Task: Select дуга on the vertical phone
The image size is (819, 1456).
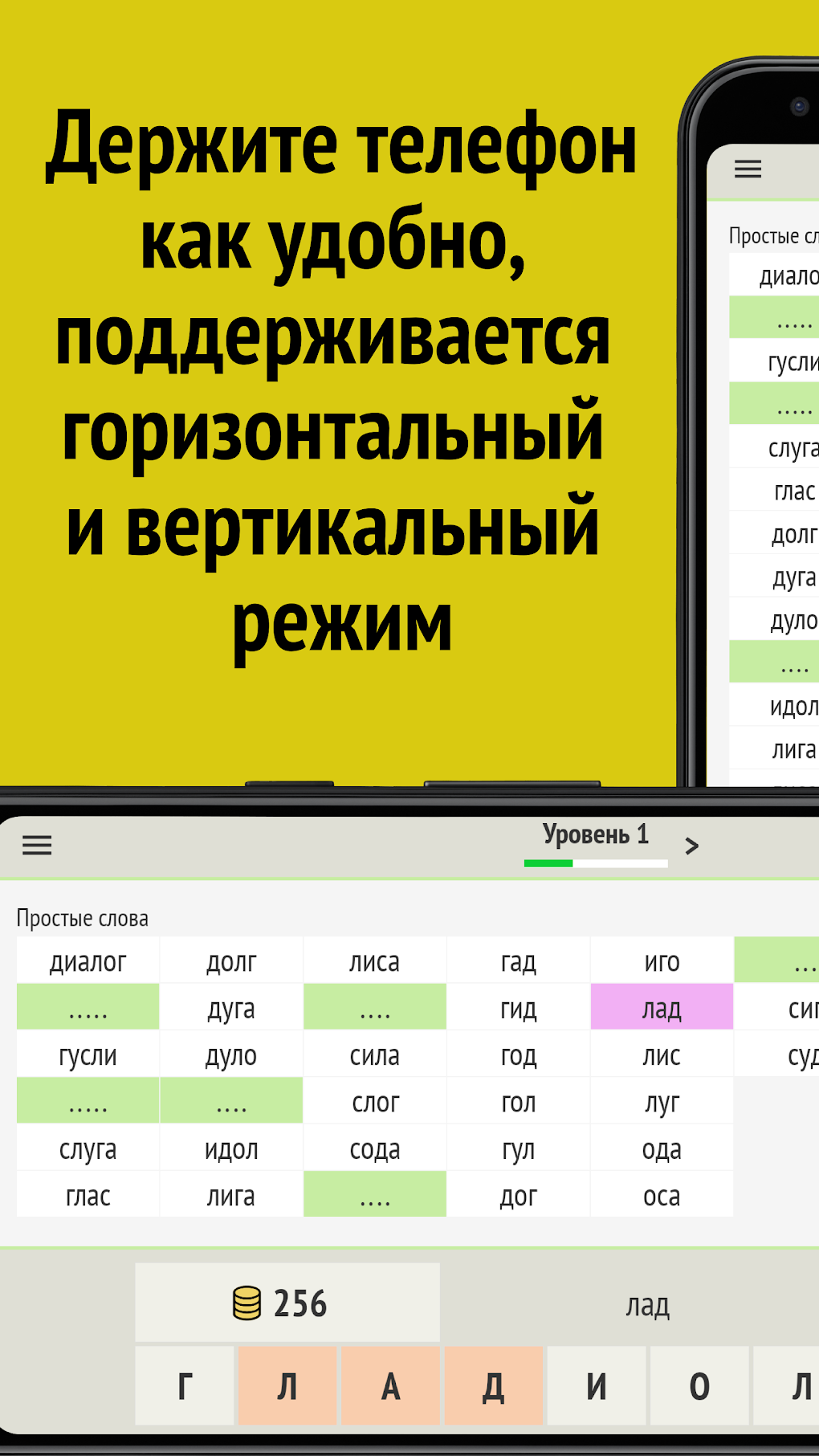Action: click(775, 576)
